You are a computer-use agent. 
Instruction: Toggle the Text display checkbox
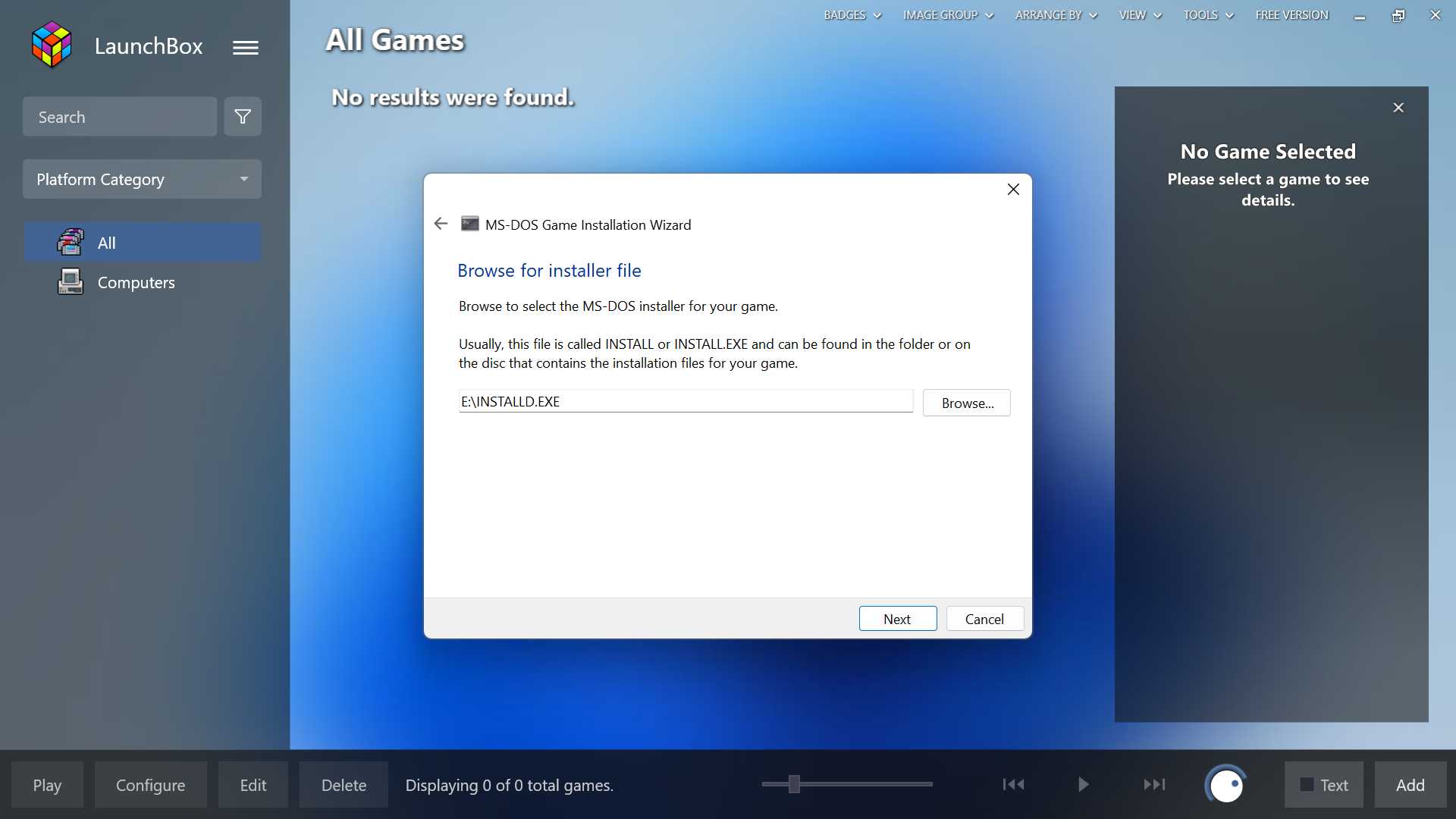1307,785
